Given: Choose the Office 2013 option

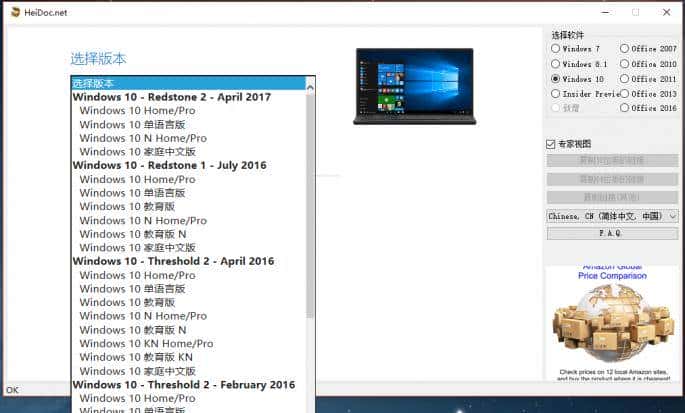Looking at the screenshot, I should [625, 94].
